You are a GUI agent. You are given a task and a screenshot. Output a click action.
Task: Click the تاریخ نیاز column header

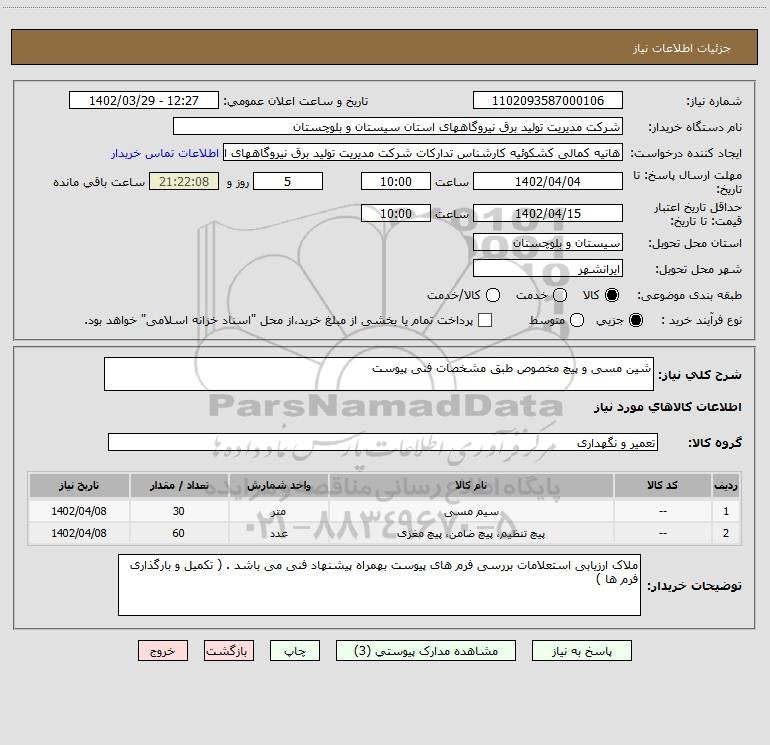79,485
